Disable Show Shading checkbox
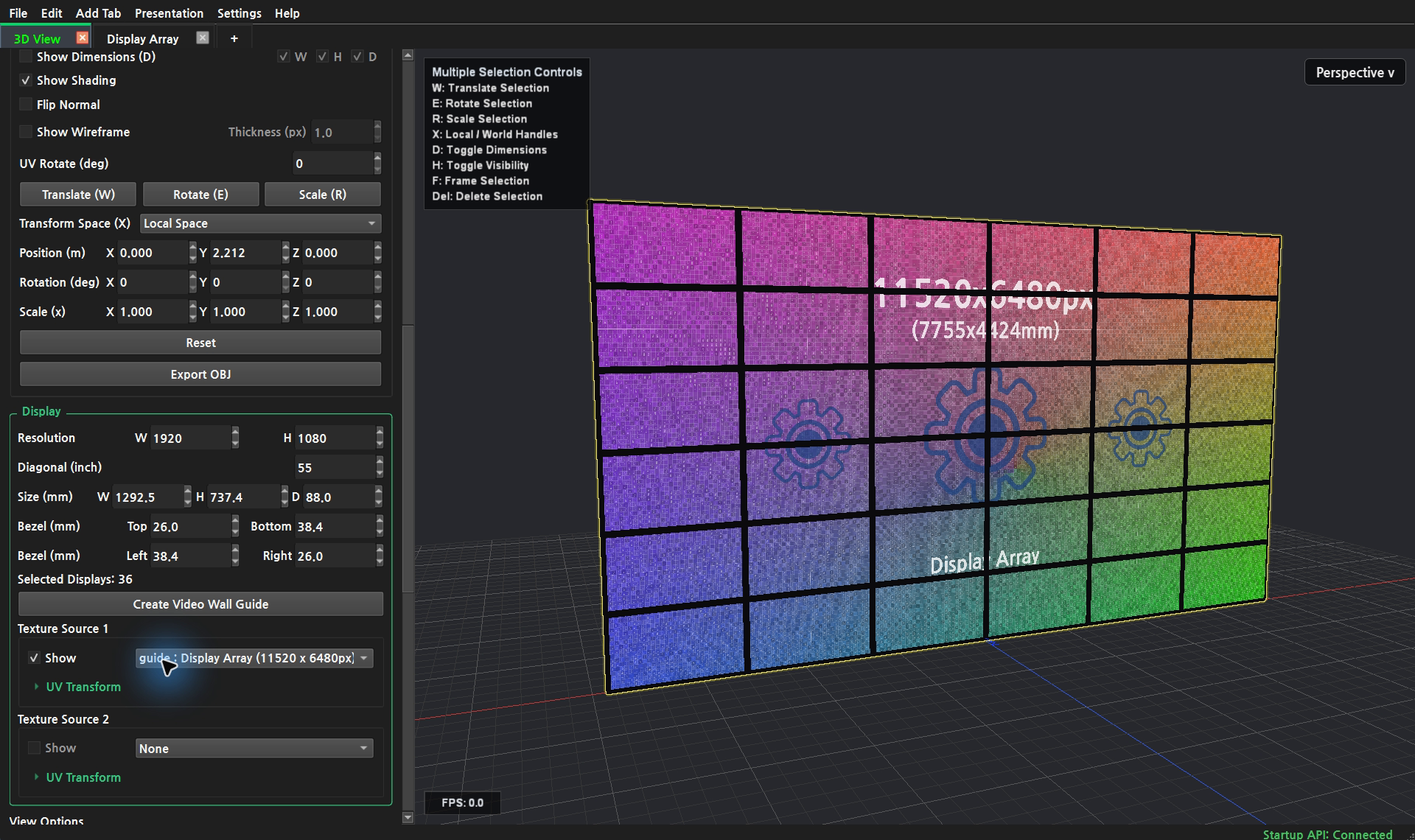Image resolution: width=1415 pixels, height=840 pixels. coord(26,80)
